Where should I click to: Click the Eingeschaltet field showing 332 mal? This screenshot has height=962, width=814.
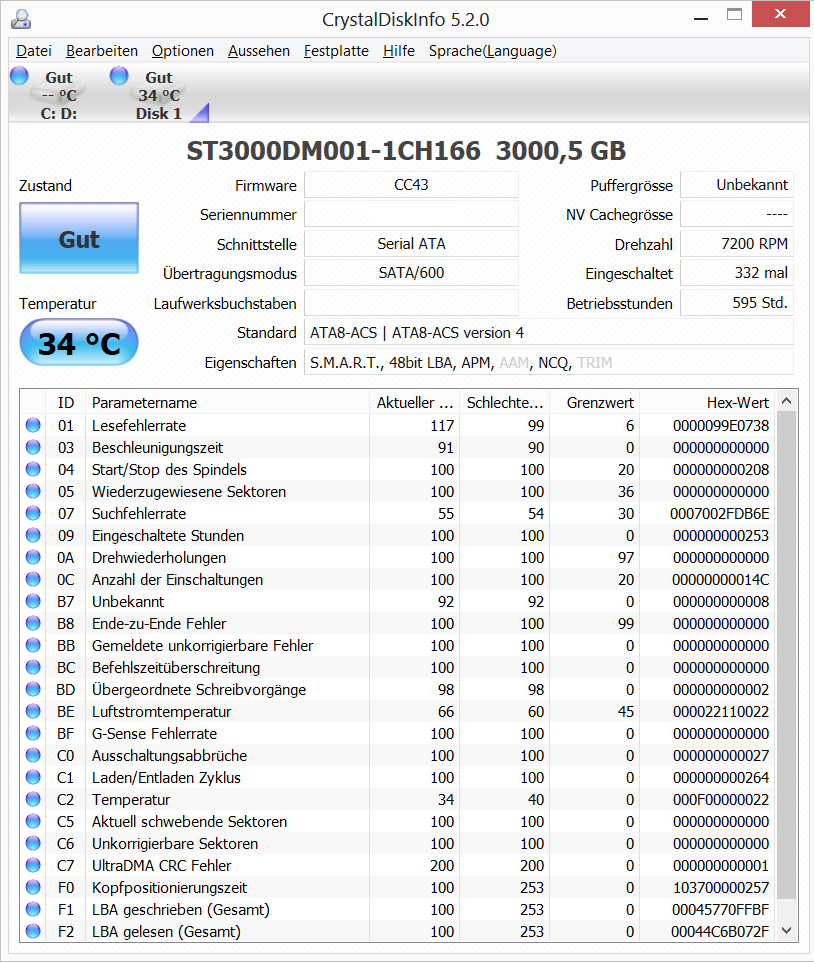737,273
